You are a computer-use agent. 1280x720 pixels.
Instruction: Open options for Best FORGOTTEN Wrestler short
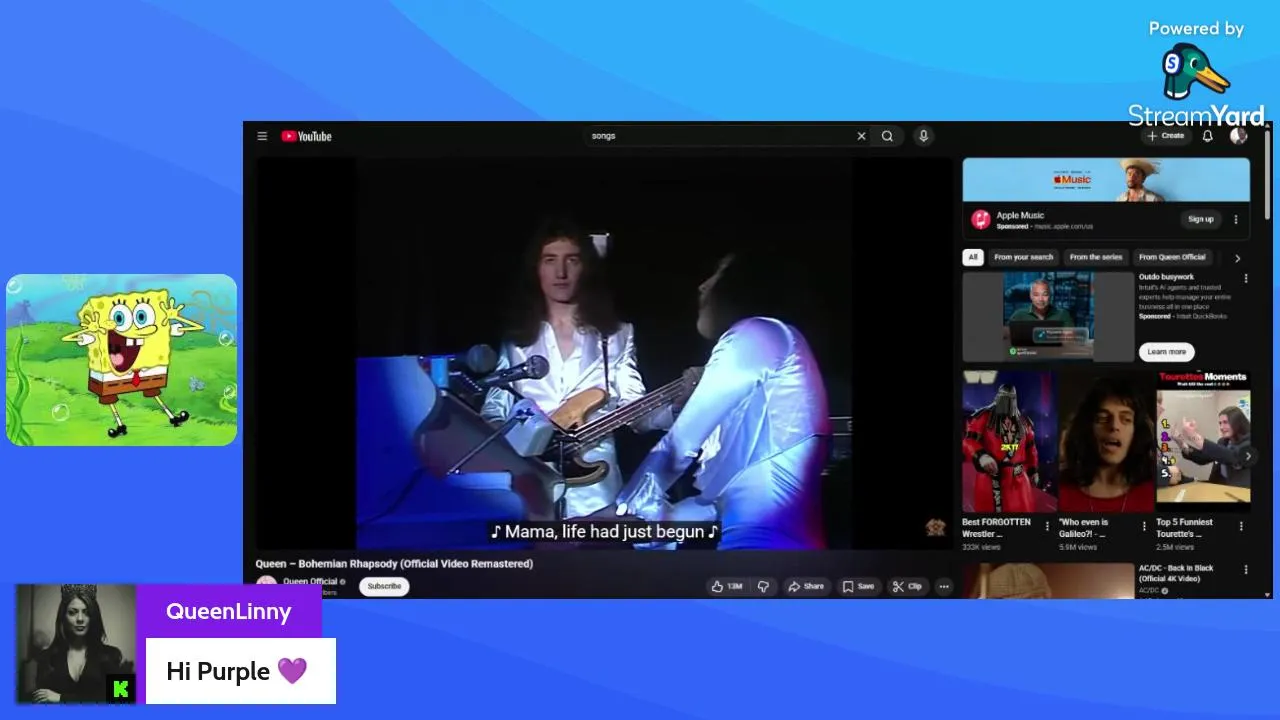click(1047, 526)
